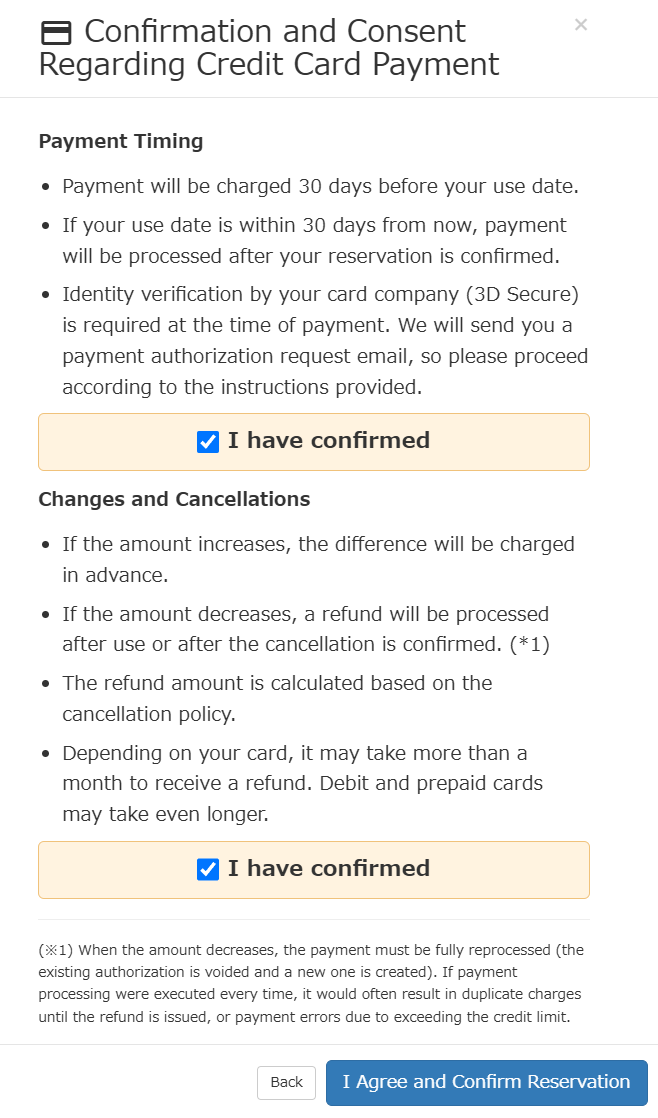Click the dialog title about Credit Card Payment
Viewport: 658px width, 1118px height.
point(269,48)
